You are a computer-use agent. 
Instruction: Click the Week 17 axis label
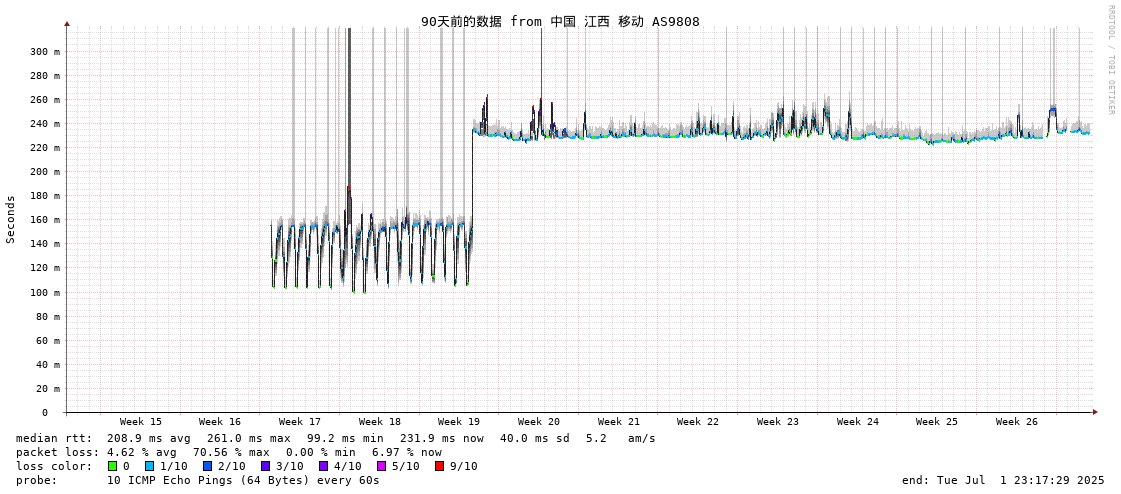click(300, 422)
